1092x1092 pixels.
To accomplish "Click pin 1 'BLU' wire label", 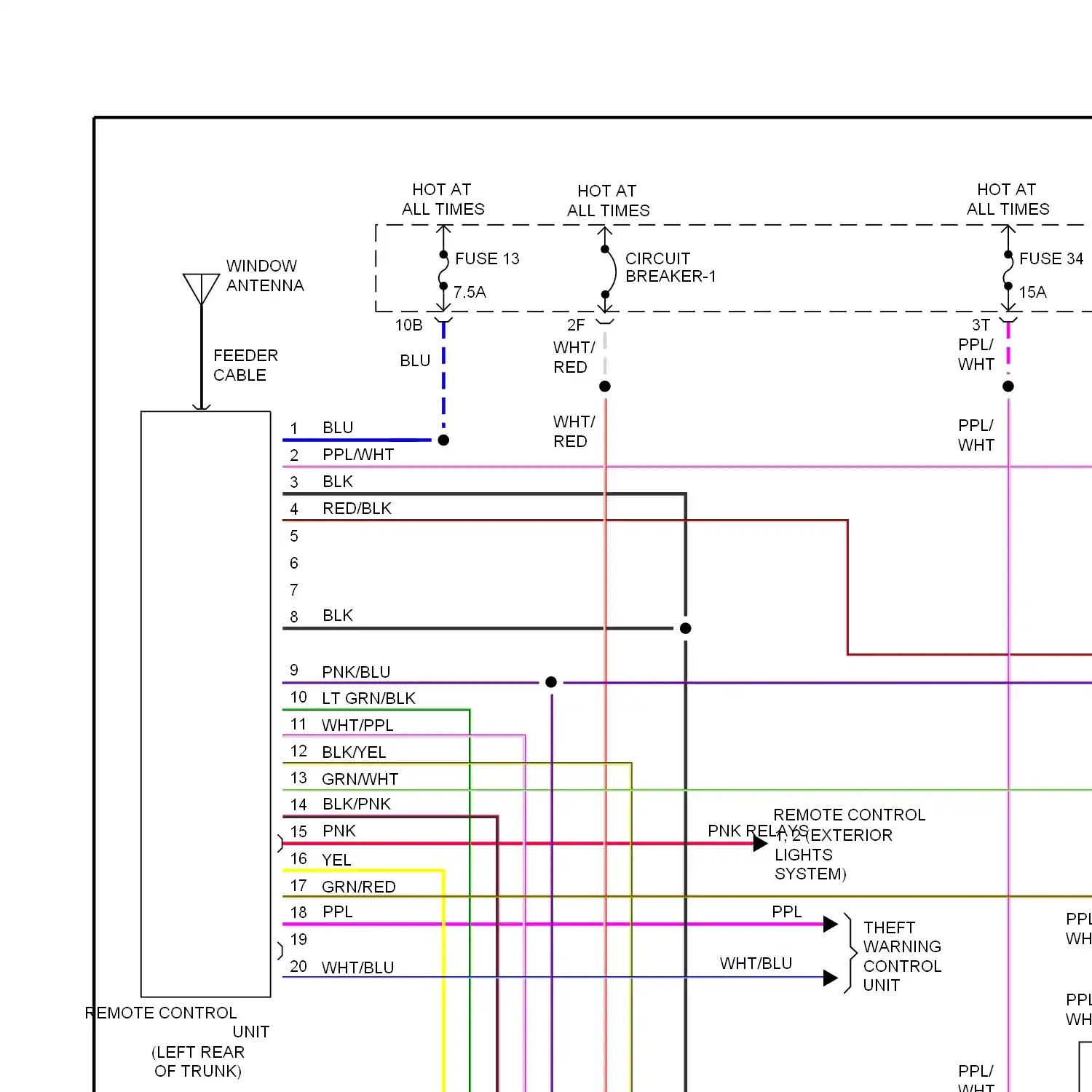I will tap(338, 427).
